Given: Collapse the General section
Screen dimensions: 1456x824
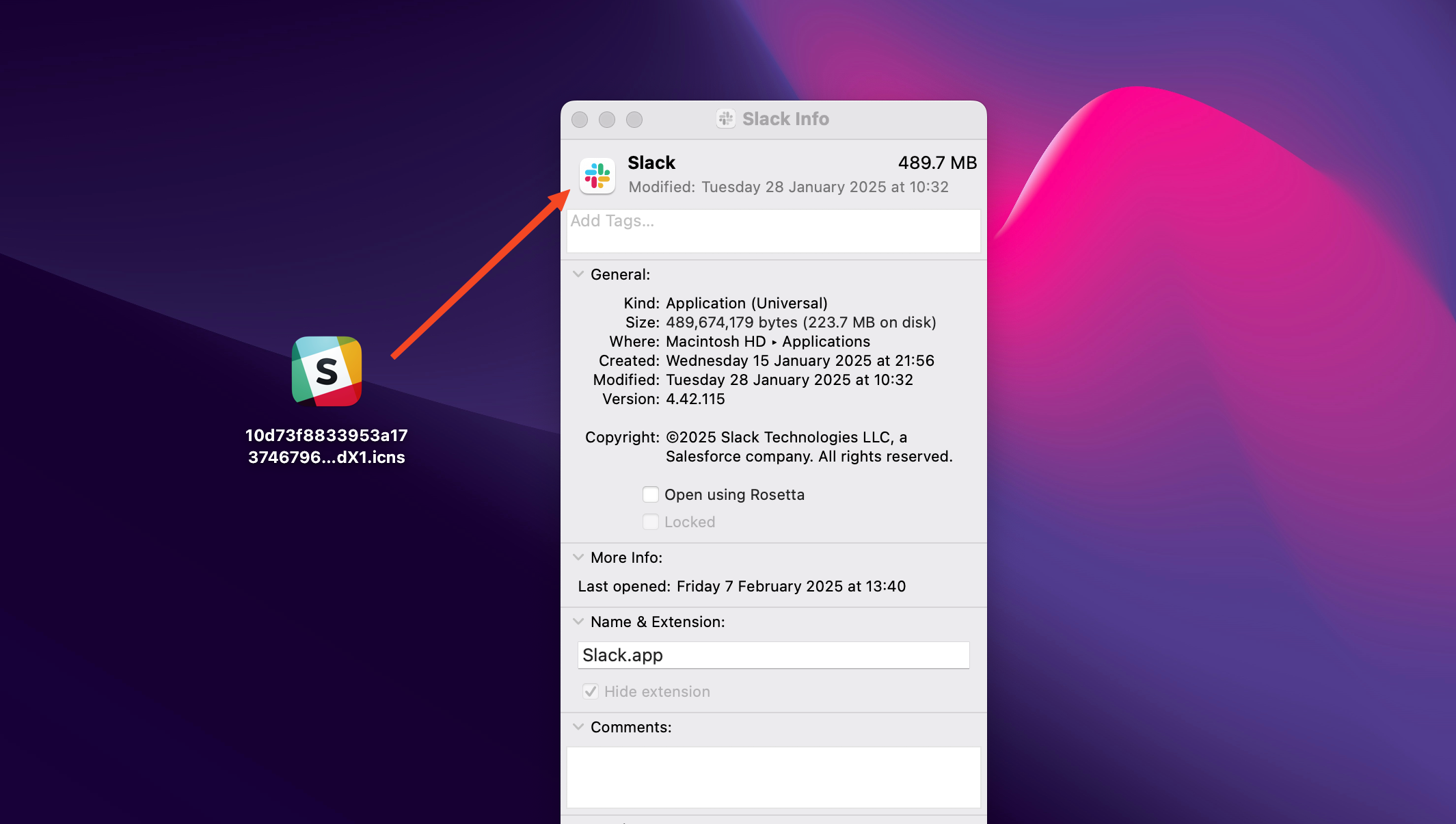Looking at the screenshot, I should click(x=578, y=274).
